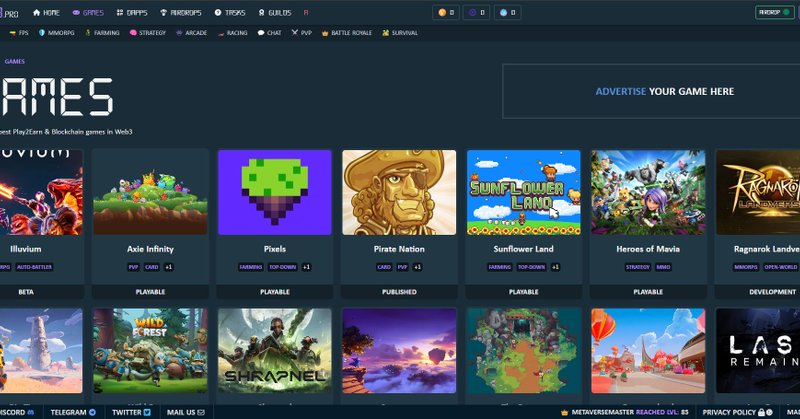Click the Sunflower Land title
Image resolution: width=800 pixels, height=419 pixels.
[x=523, y=249]
